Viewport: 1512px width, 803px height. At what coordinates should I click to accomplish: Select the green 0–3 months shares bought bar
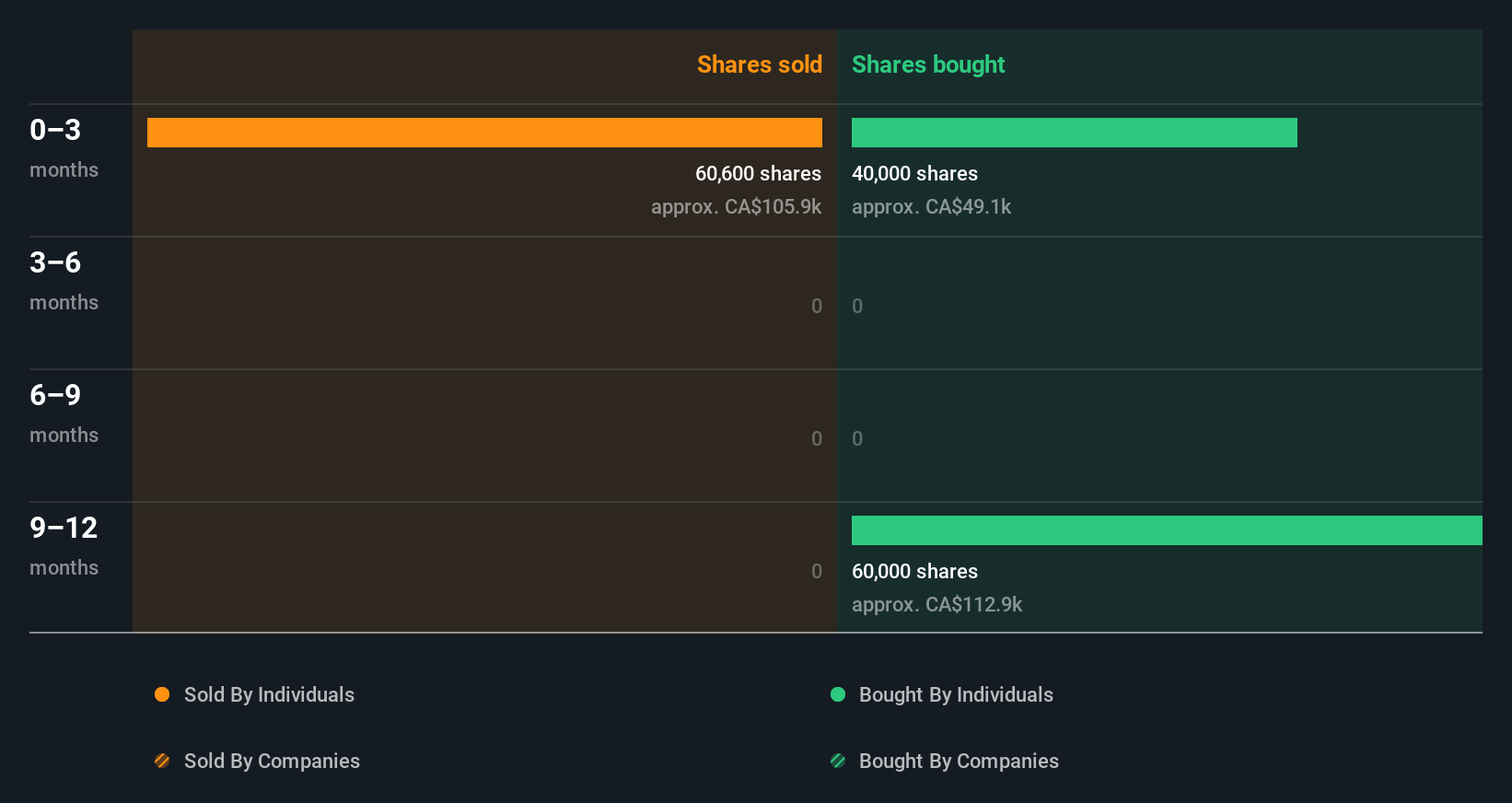pos(1075,133)
